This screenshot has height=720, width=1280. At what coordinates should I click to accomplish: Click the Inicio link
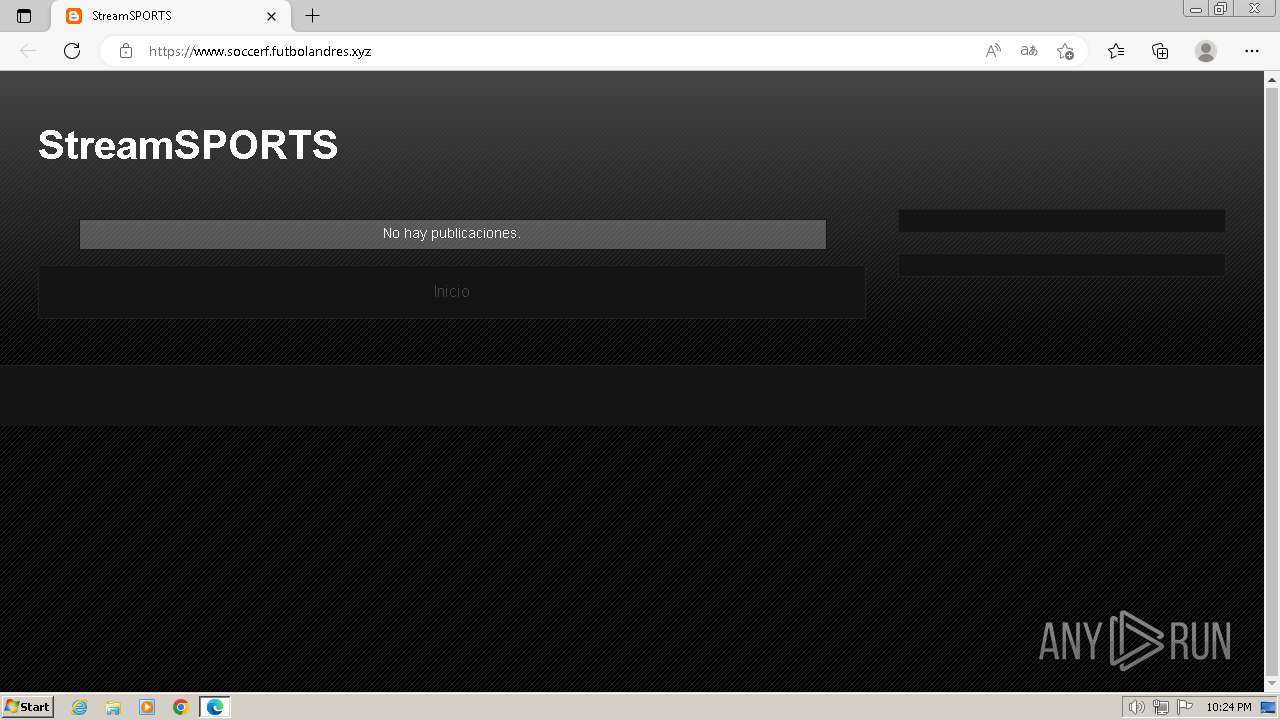pos(452,292)
